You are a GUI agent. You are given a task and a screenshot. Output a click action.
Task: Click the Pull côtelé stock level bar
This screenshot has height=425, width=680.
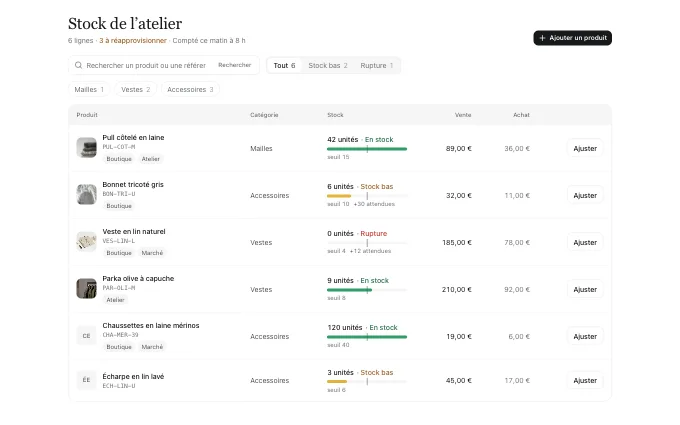pyautogui.click(x=367, y=149)
